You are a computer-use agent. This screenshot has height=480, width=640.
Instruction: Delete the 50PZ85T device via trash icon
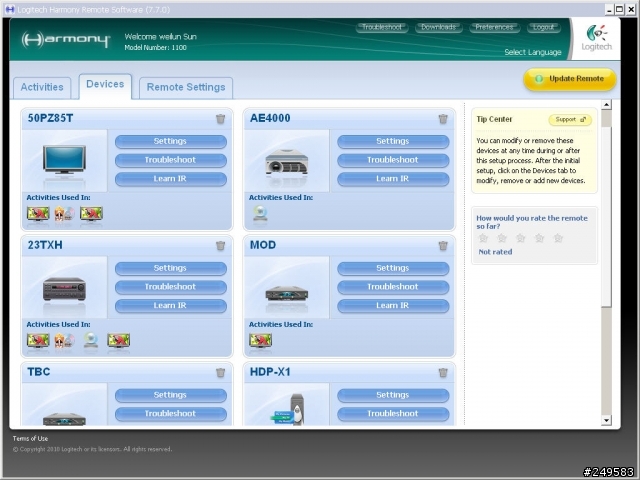click(220, 119)
